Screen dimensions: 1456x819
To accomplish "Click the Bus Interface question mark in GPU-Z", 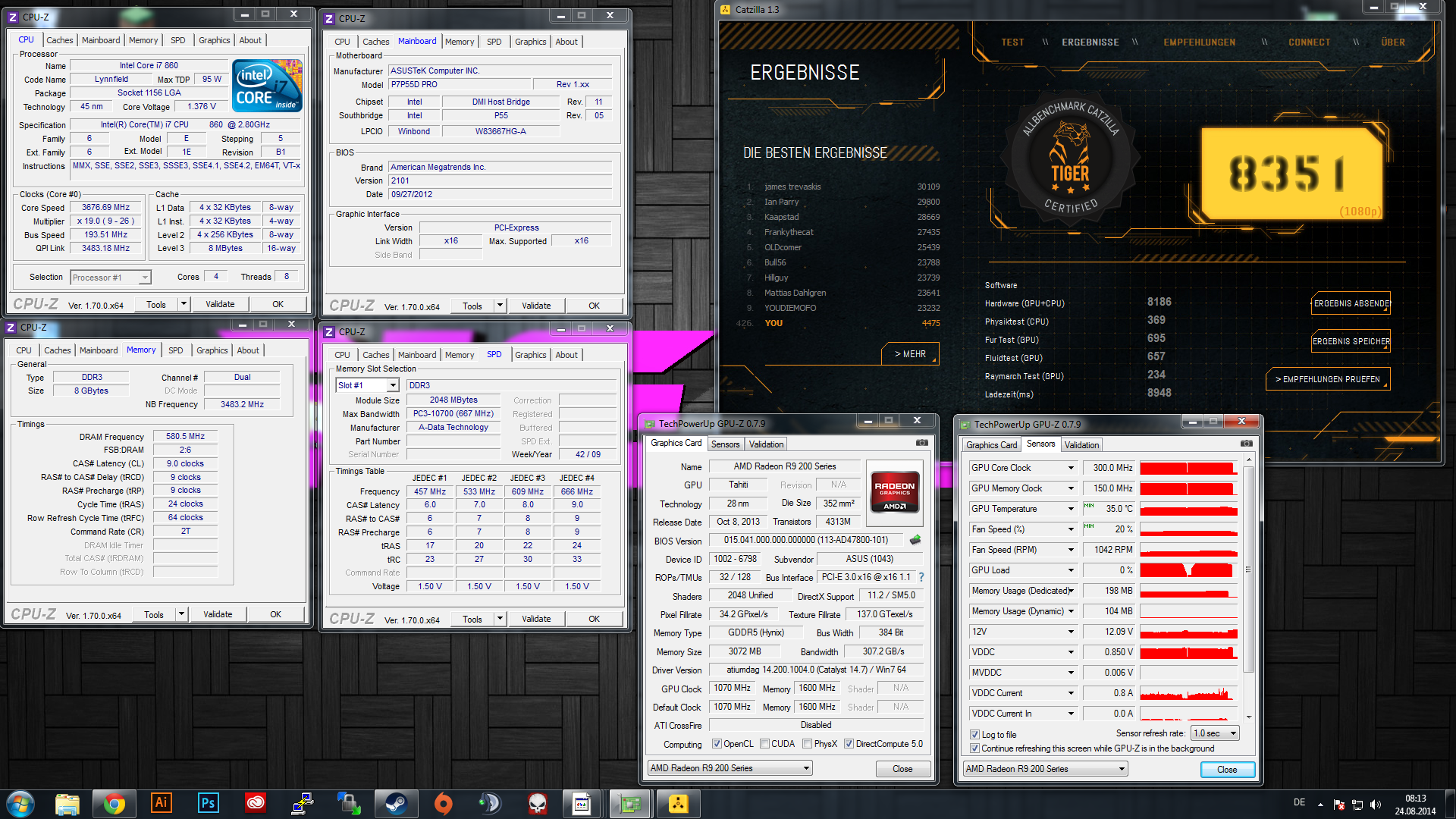I will (x=921, y=577).
